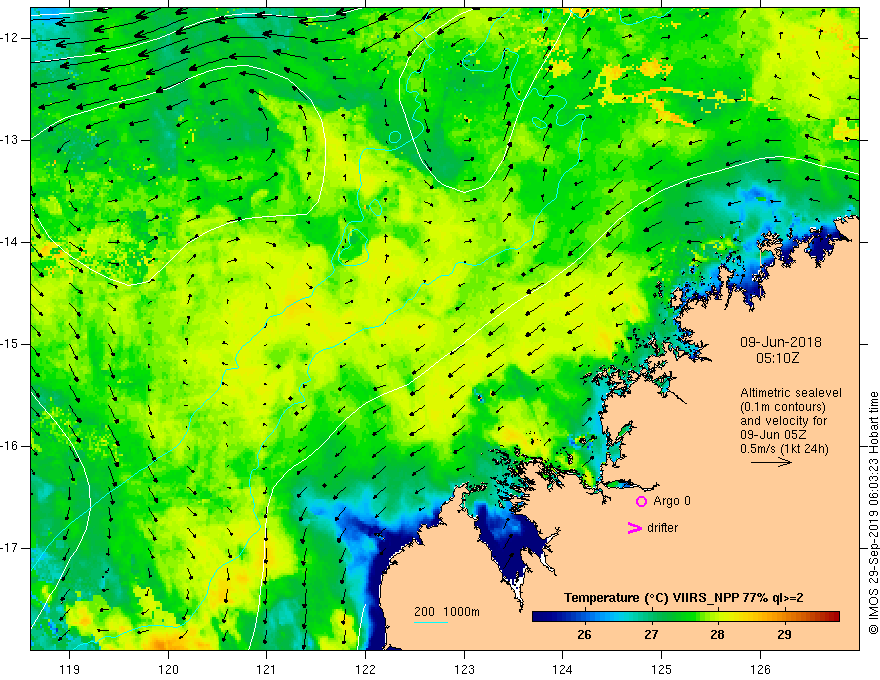Click the 'Temperature (°C) VIIRS_NPP 77% ql>=2' title

[684, 598]
